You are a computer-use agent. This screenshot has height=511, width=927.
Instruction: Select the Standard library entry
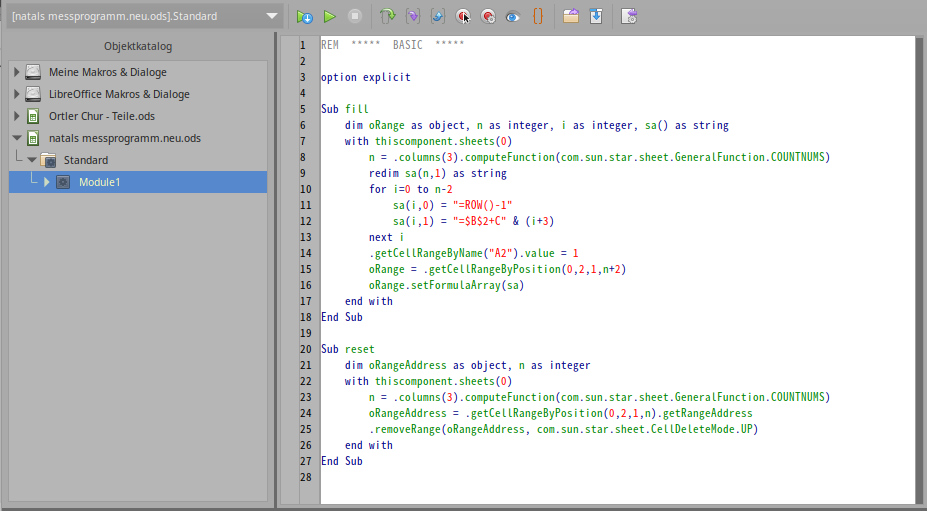(x=86, y=160)
